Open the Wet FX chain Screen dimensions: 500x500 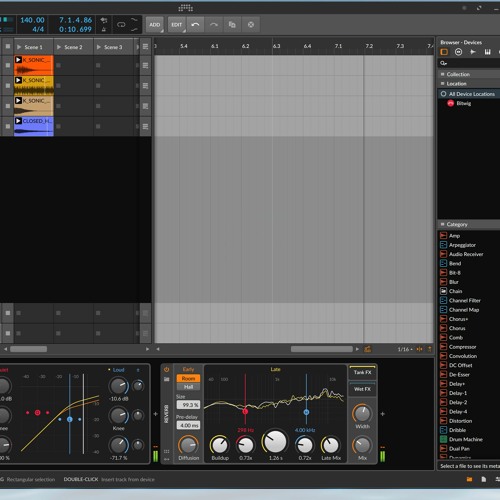coord(362,389)
